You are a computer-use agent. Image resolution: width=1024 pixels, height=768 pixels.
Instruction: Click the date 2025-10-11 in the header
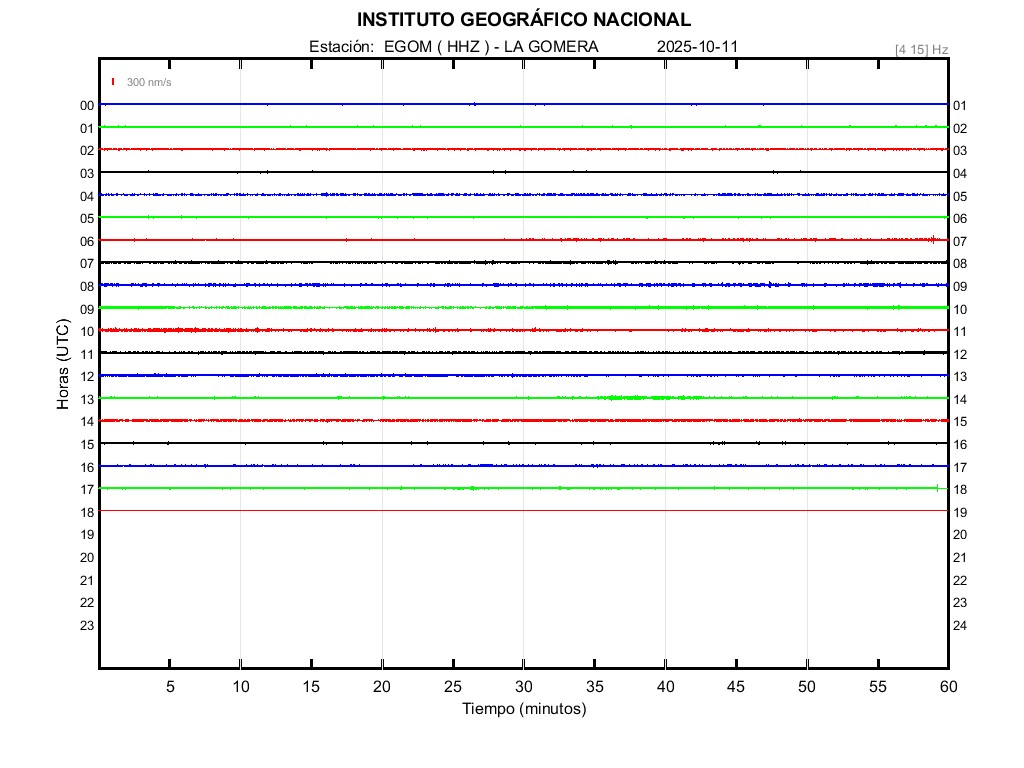click(x=698, y=47)
